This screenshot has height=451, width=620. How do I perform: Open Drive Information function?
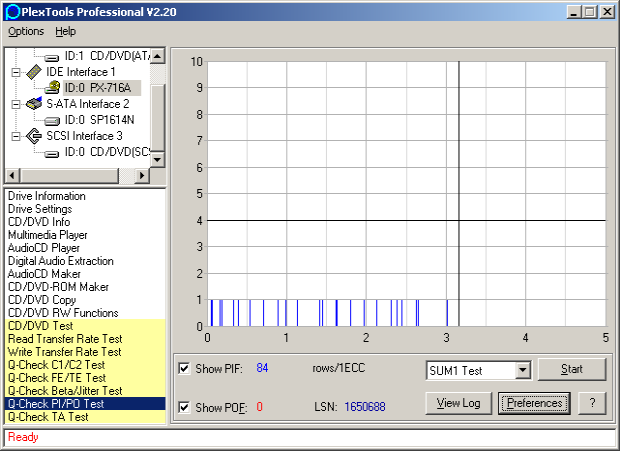coord(47,196)
